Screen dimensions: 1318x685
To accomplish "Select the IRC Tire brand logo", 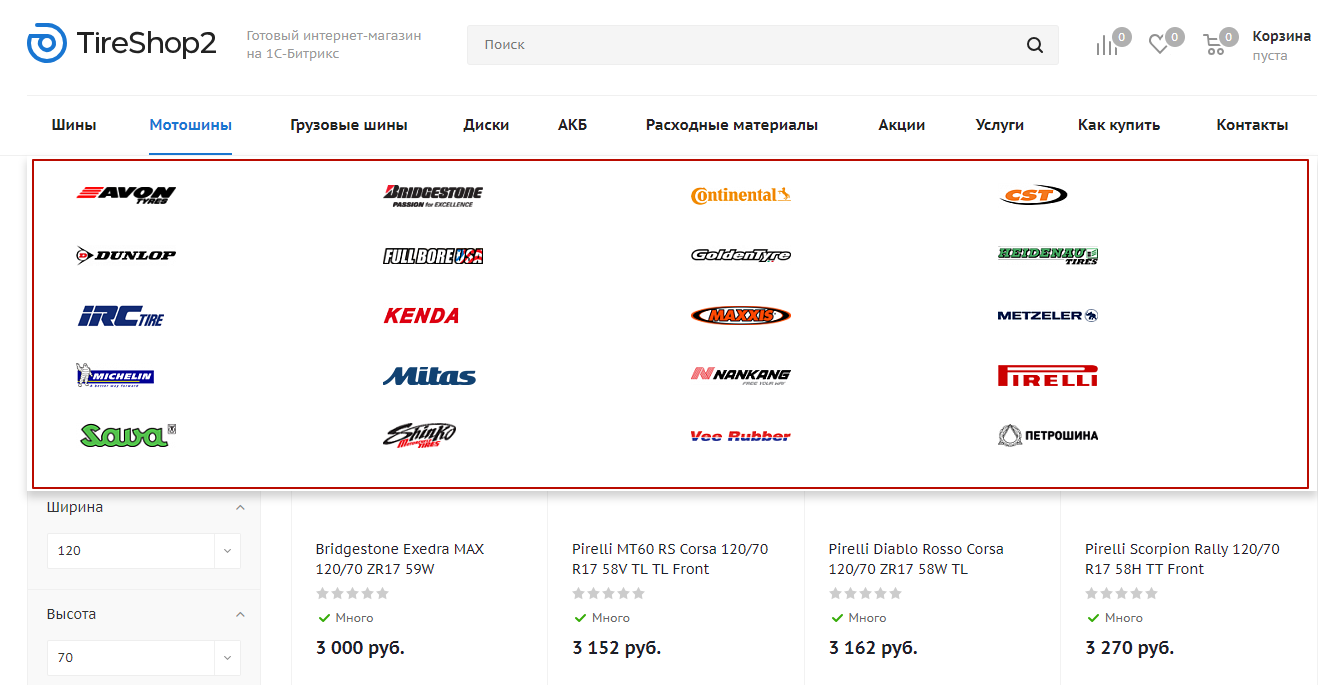I will (121, 316).
